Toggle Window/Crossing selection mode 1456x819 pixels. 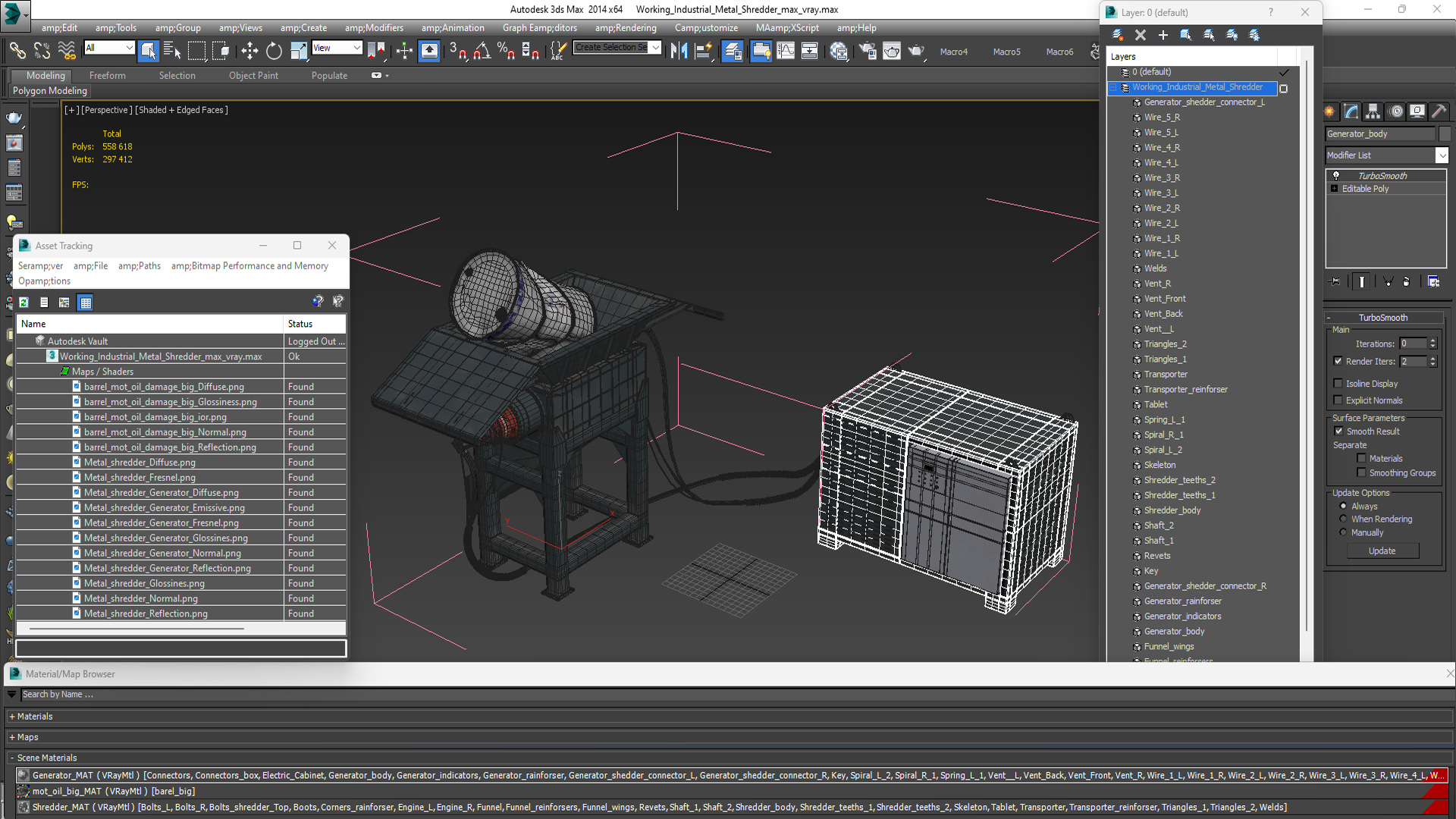click(221, 51)
